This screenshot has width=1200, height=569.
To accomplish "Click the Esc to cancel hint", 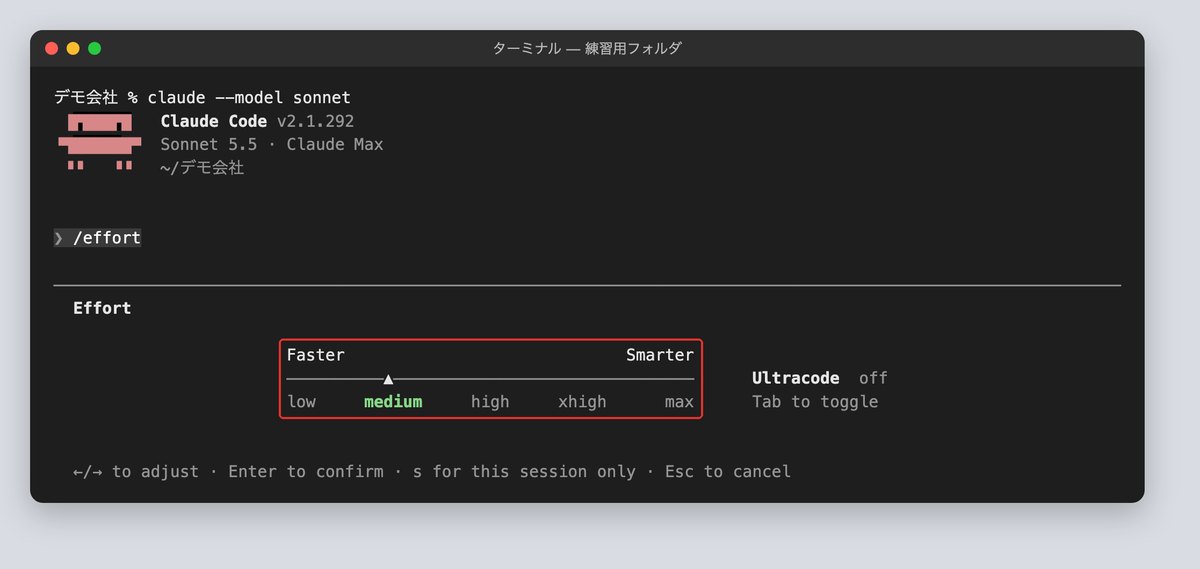I will 728,471.
